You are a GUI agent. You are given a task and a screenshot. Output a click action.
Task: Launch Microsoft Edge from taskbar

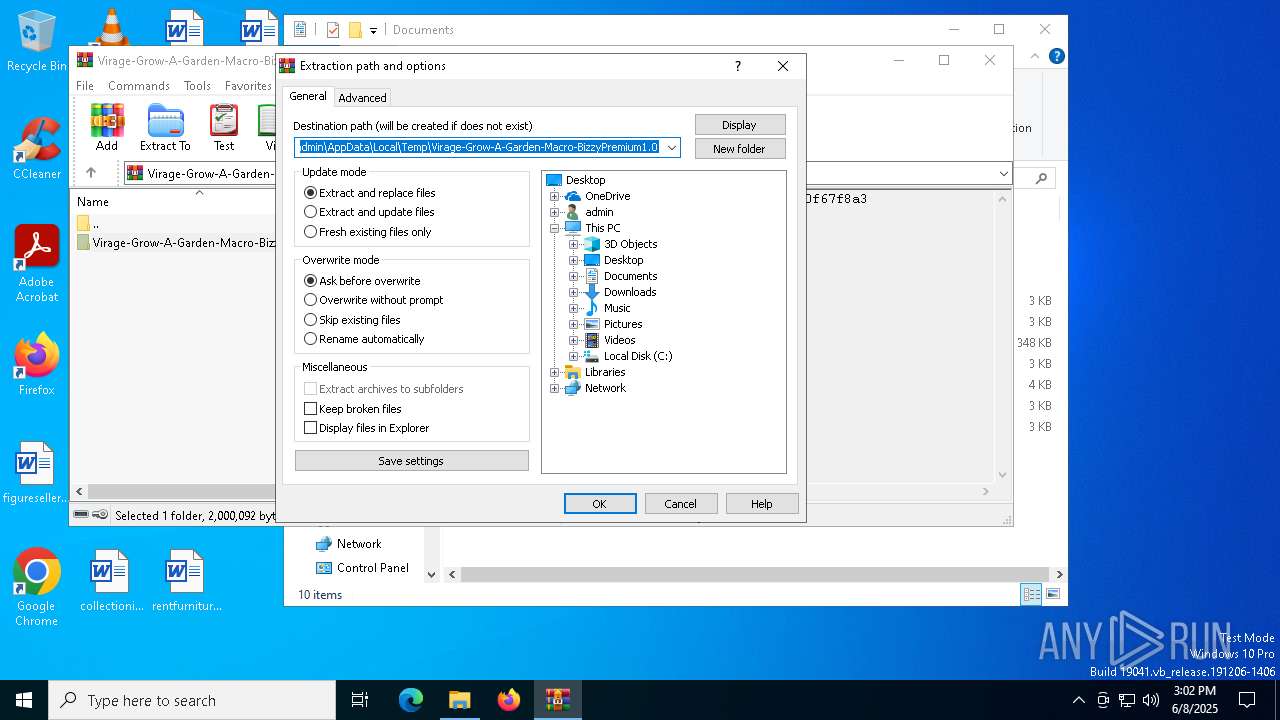[411, 700]
